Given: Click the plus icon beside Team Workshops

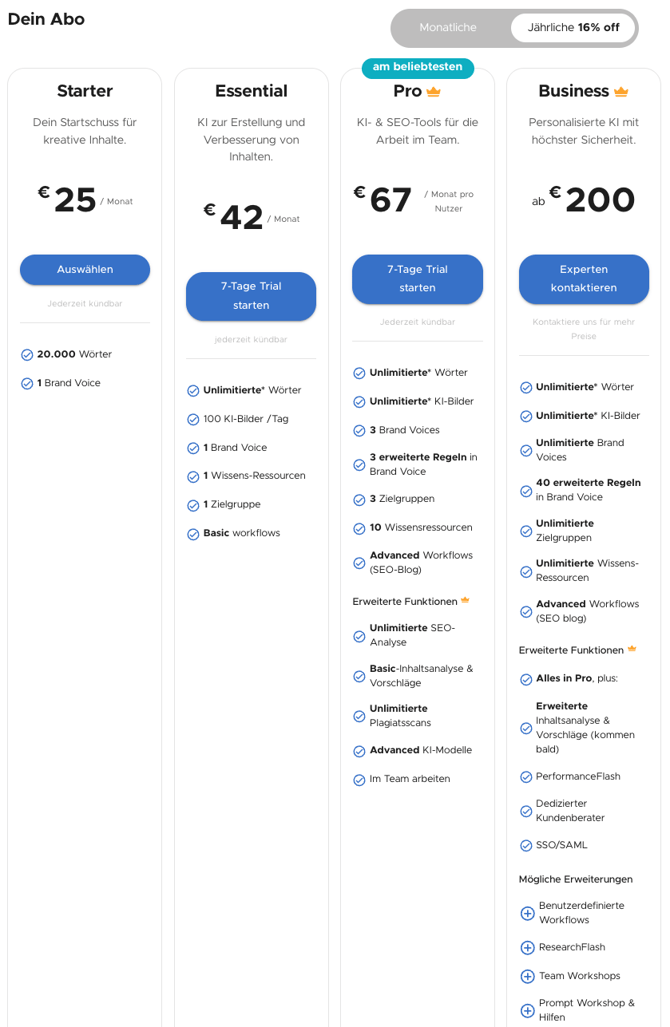Looking at the screenshot, I should tap(527, 976).
